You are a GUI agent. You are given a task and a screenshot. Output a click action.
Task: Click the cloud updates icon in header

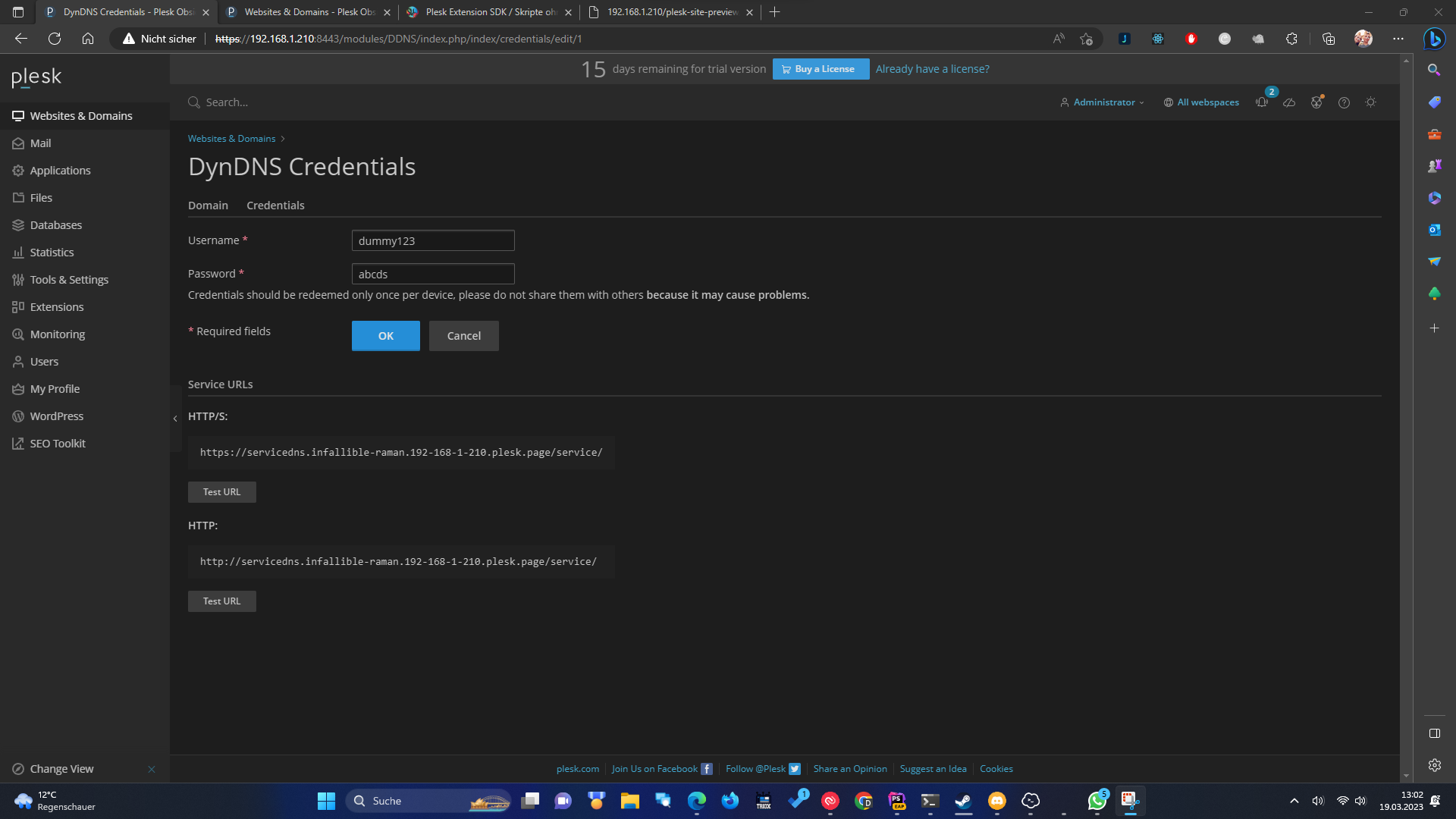(1289, 102)
